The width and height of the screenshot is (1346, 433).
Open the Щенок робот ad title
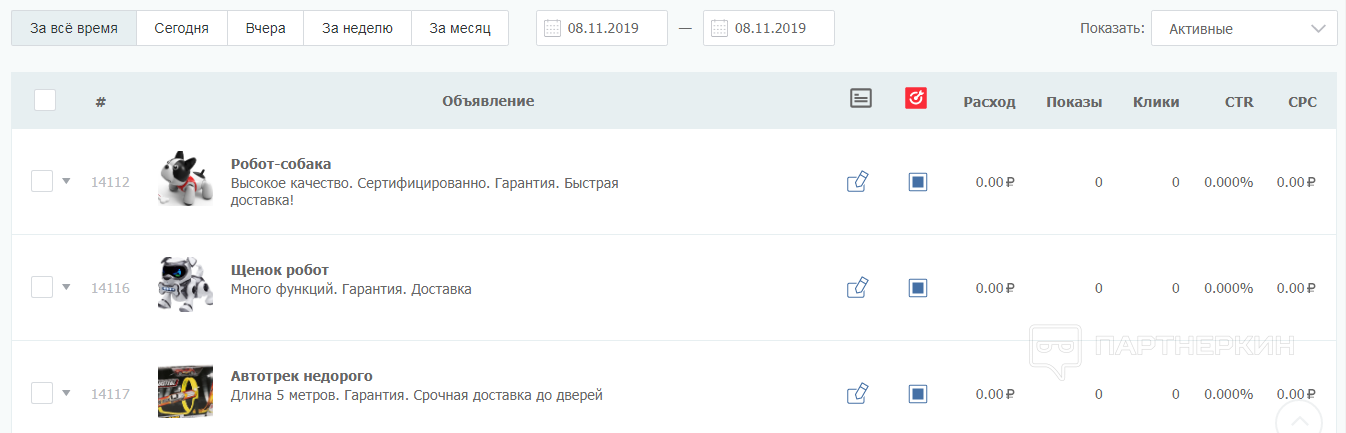[x=280, y=270]
